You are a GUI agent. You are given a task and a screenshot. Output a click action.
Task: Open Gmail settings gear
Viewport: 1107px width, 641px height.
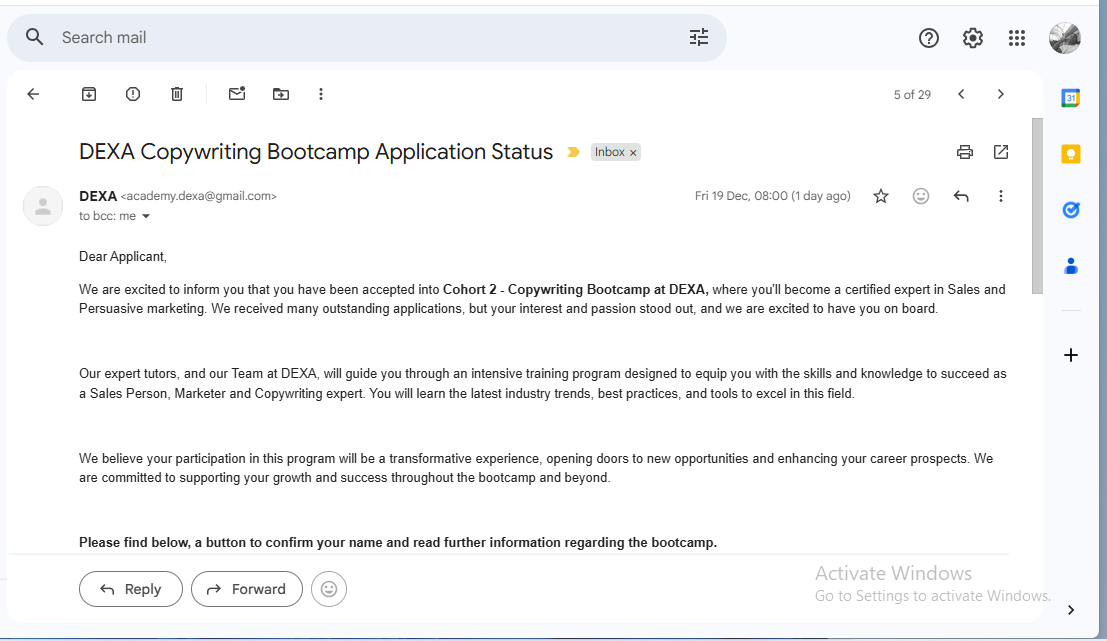[x=973, y=38]
